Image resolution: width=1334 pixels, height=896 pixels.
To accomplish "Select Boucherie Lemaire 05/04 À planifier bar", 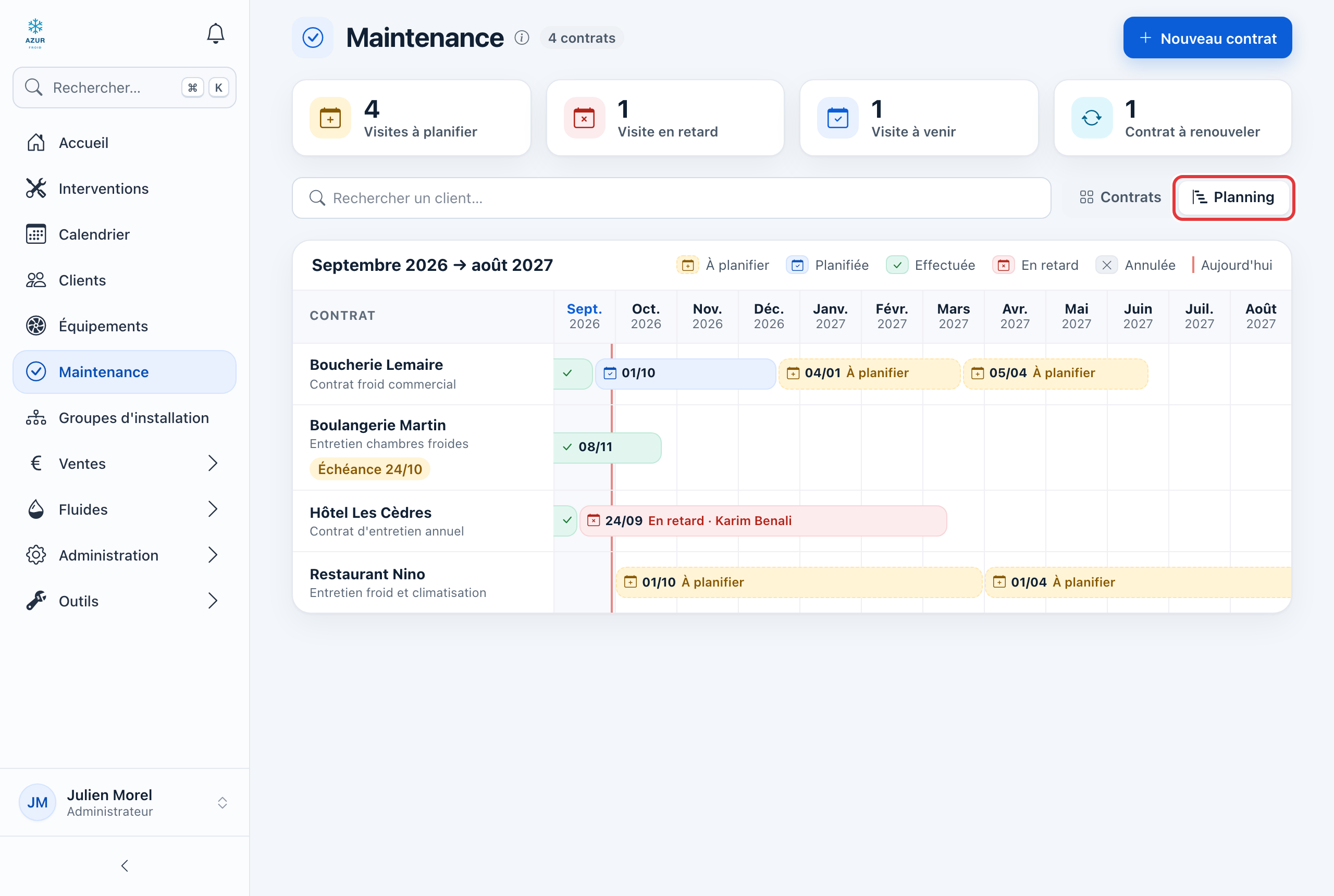I will click(1055, 373).
